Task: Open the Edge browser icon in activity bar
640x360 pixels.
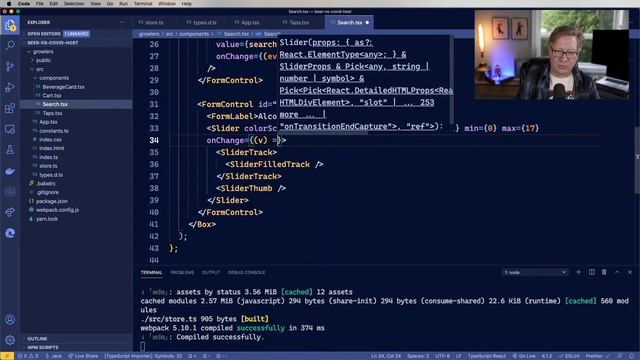Action: tap(10, 233)
